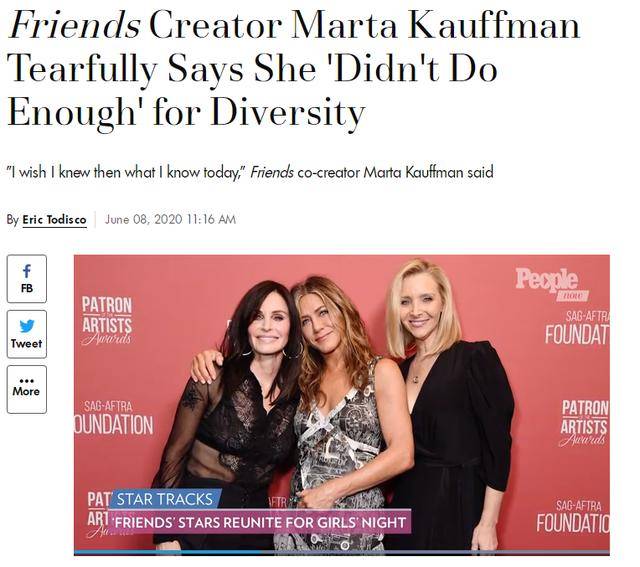The height and width of the screenshot is (567, 640).
Task: Click 'FRIENDS' STARS REUNITE FOR GIRLS' NIGHT caption
Action: [259, 522]
